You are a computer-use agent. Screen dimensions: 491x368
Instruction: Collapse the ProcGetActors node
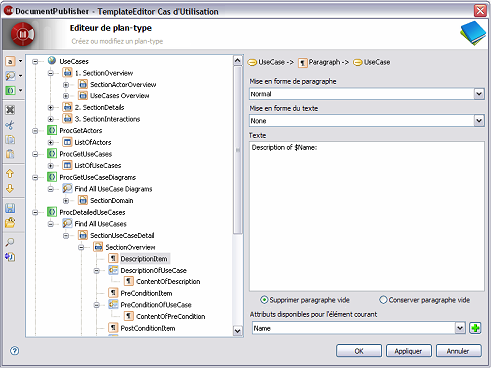point(35,131)
